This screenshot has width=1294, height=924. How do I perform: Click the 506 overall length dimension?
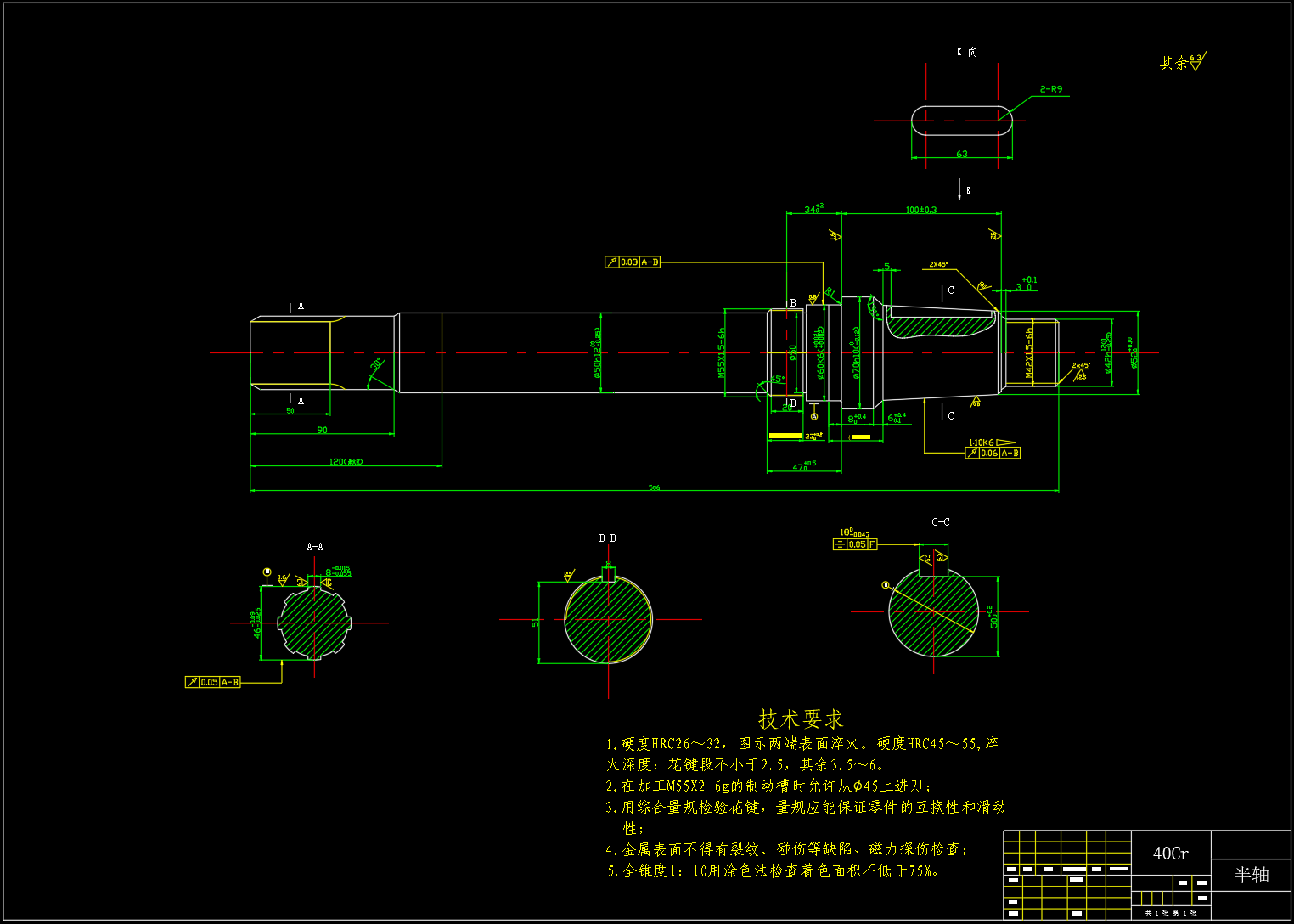click(654, 487)
